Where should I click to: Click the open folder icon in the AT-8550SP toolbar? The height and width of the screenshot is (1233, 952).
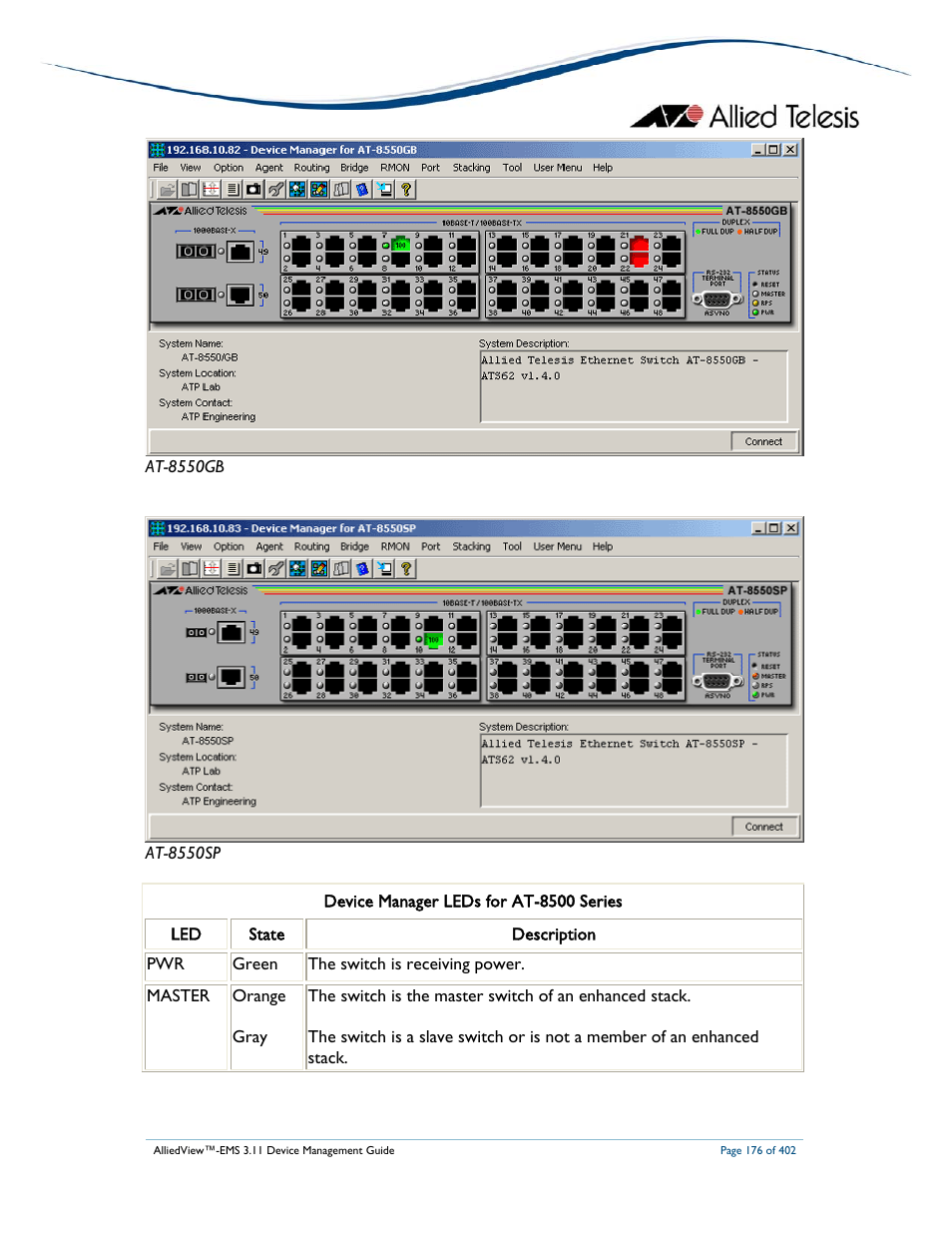click(x=168, y=568)
